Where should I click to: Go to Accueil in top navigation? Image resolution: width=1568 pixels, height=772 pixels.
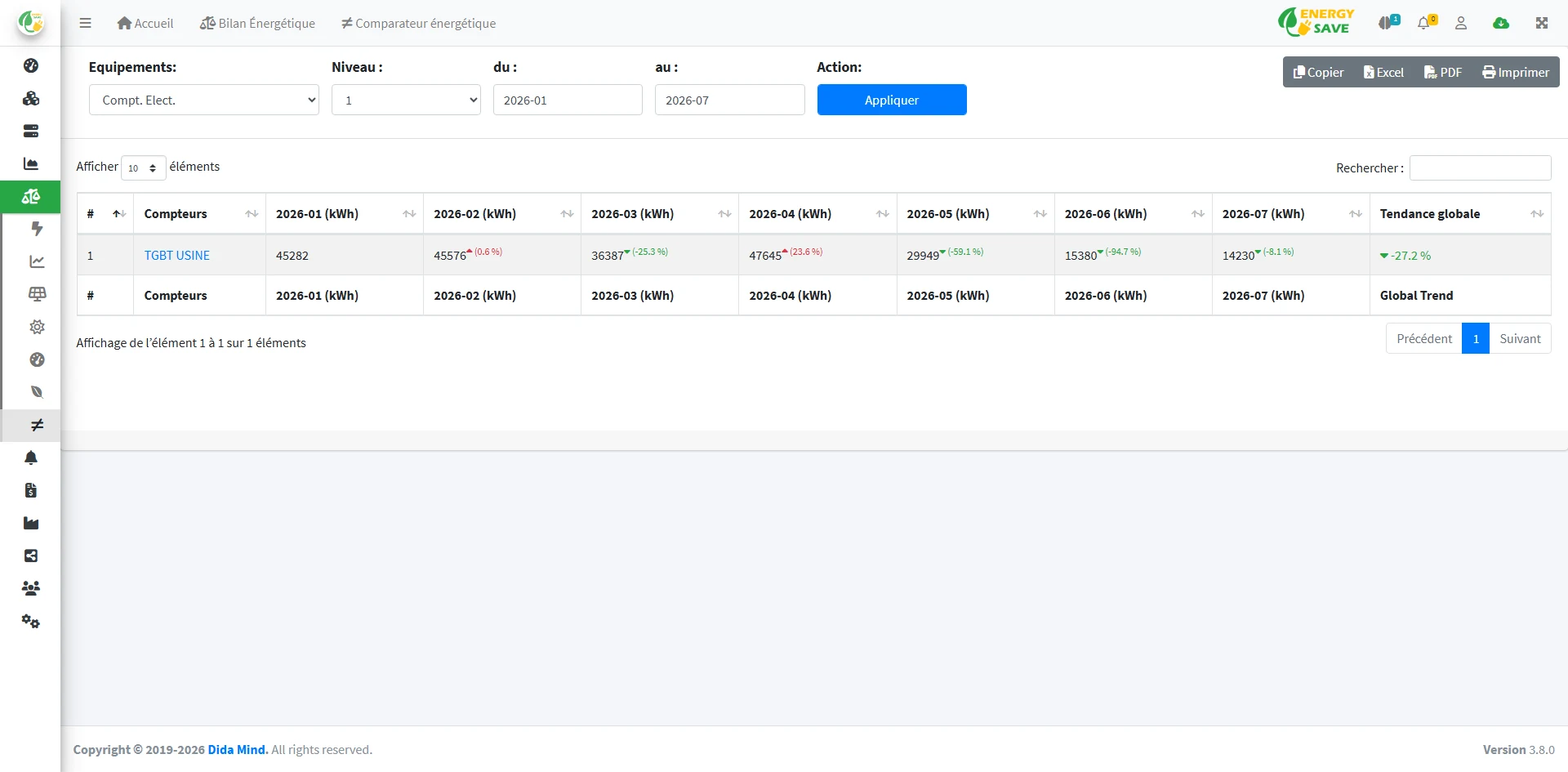pos(145,23)
